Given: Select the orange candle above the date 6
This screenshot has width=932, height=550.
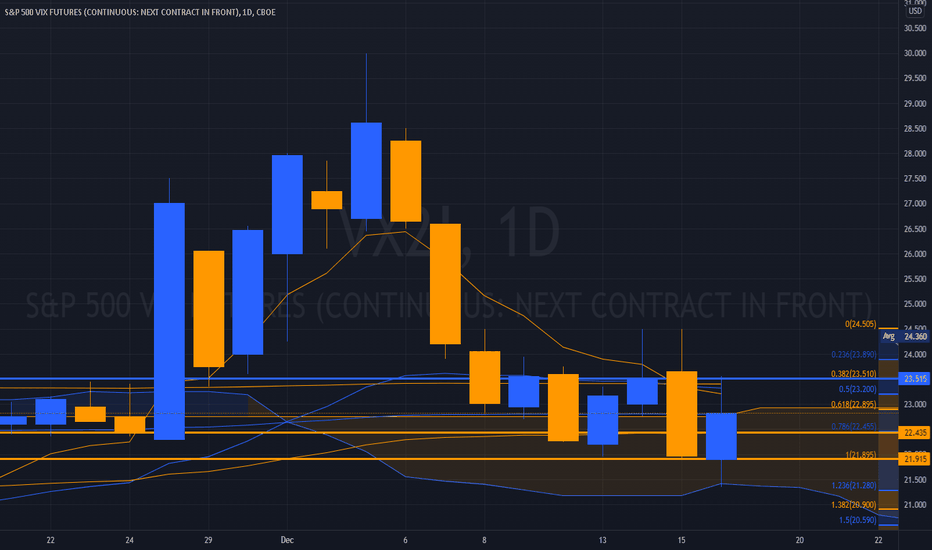Looking at the screenshot, I should [406, 181].
